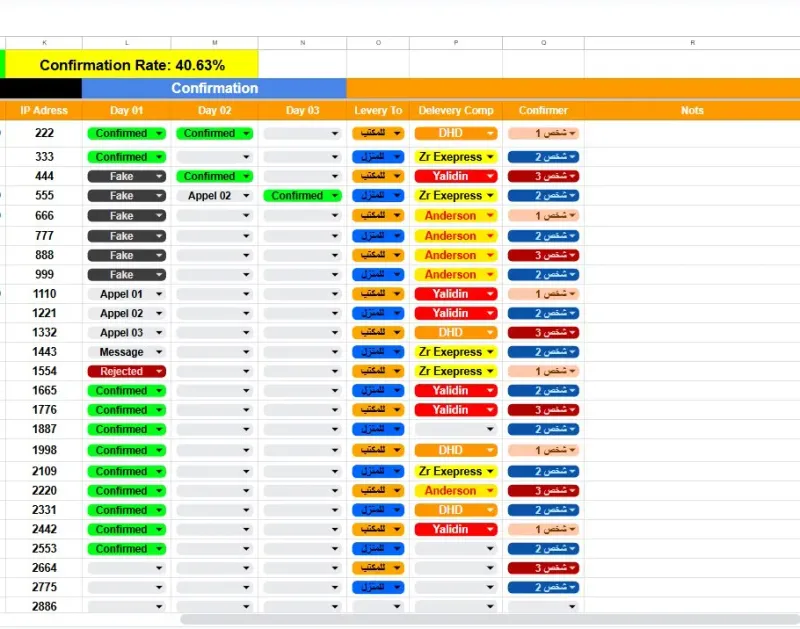Screen dimensions: 800x629
Task: Expand the Appel 03 dropdown in row 1332
Action: coord(127,333)
